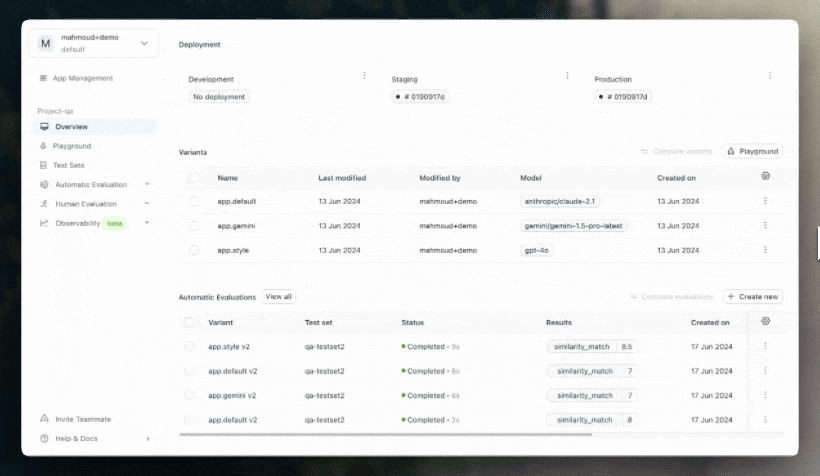Select the app.gemini v2 evaluation checkbox
The height and width of the screenshot is (476, 820).
(189, 395)
